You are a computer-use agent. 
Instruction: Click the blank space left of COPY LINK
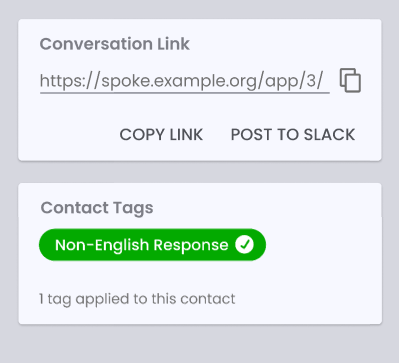(67, 135)
